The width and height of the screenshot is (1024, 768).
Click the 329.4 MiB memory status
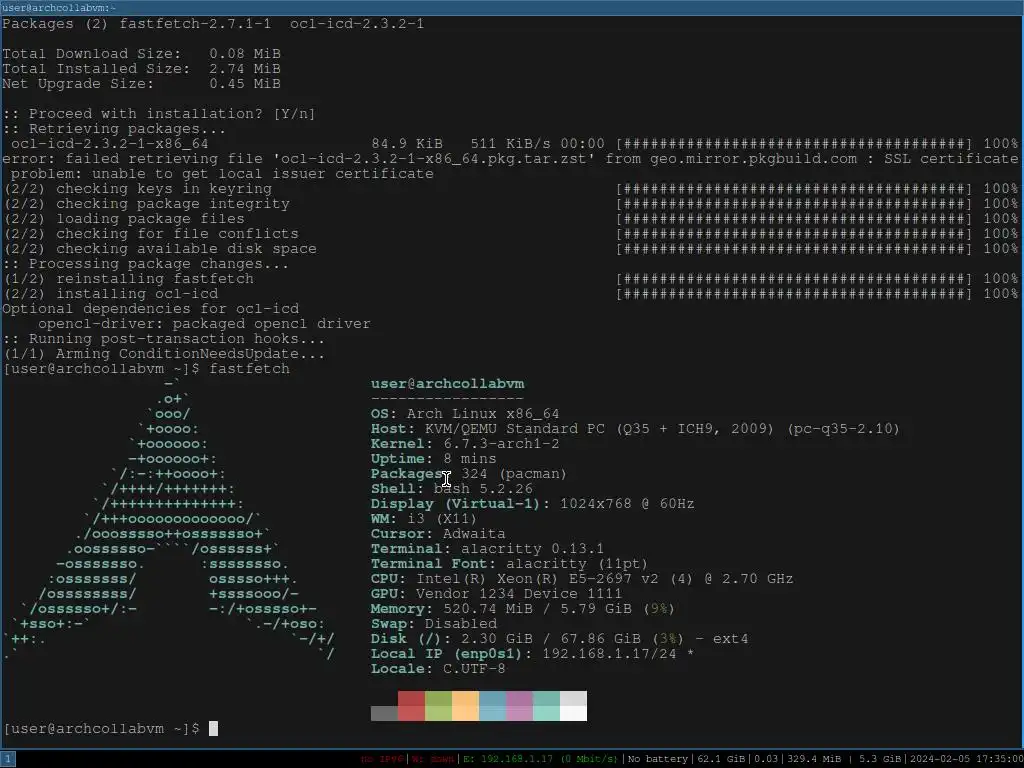[x=813, y=759]
